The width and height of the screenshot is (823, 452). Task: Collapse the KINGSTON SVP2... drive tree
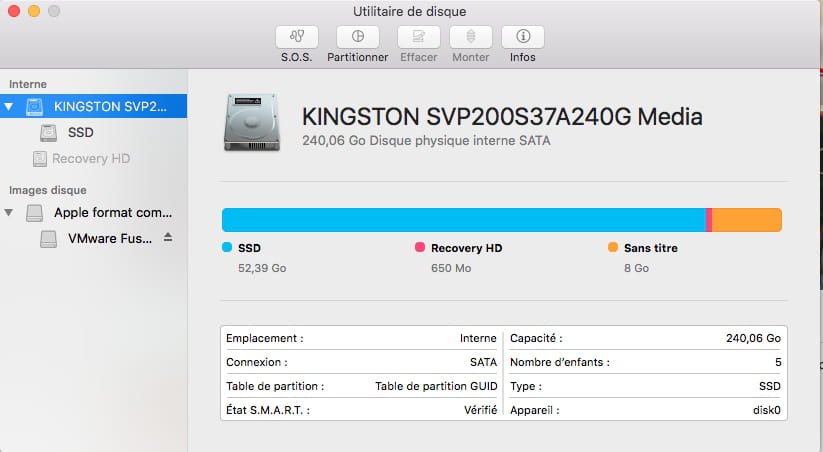pos(8,107)
